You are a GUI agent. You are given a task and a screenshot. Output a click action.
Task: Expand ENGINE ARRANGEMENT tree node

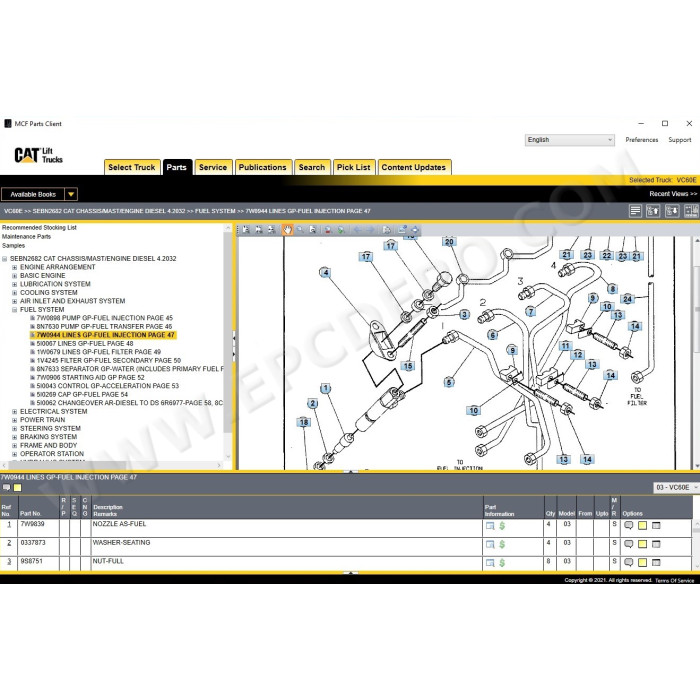14,267
